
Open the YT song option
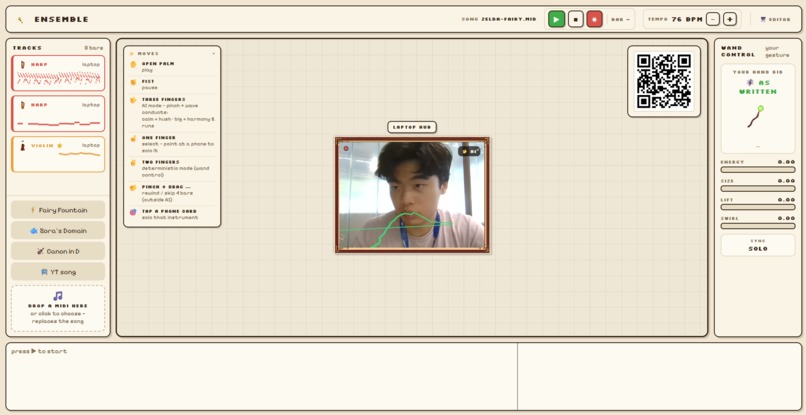(x=58, y=272)
